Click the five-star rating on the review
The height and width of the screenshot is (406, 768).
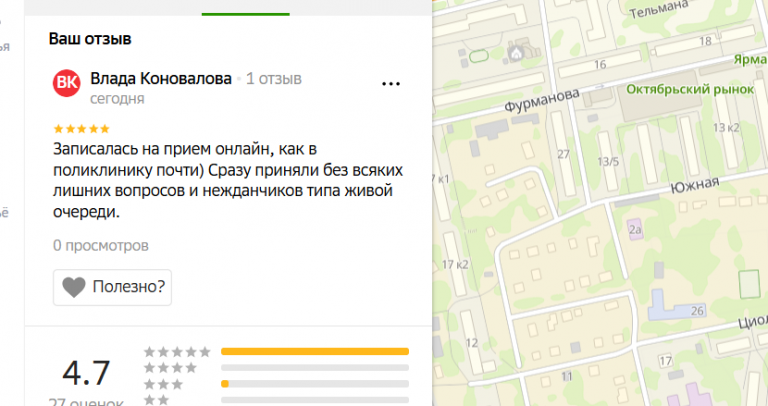[x=81, y=129]
